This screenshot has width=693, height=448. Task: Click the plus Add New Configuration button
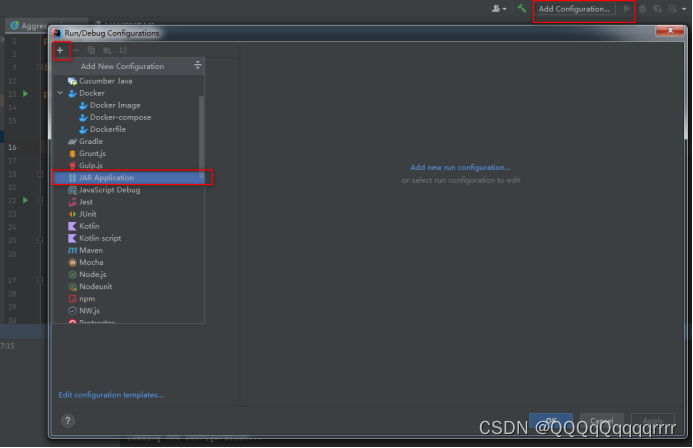tap(60, 50)
